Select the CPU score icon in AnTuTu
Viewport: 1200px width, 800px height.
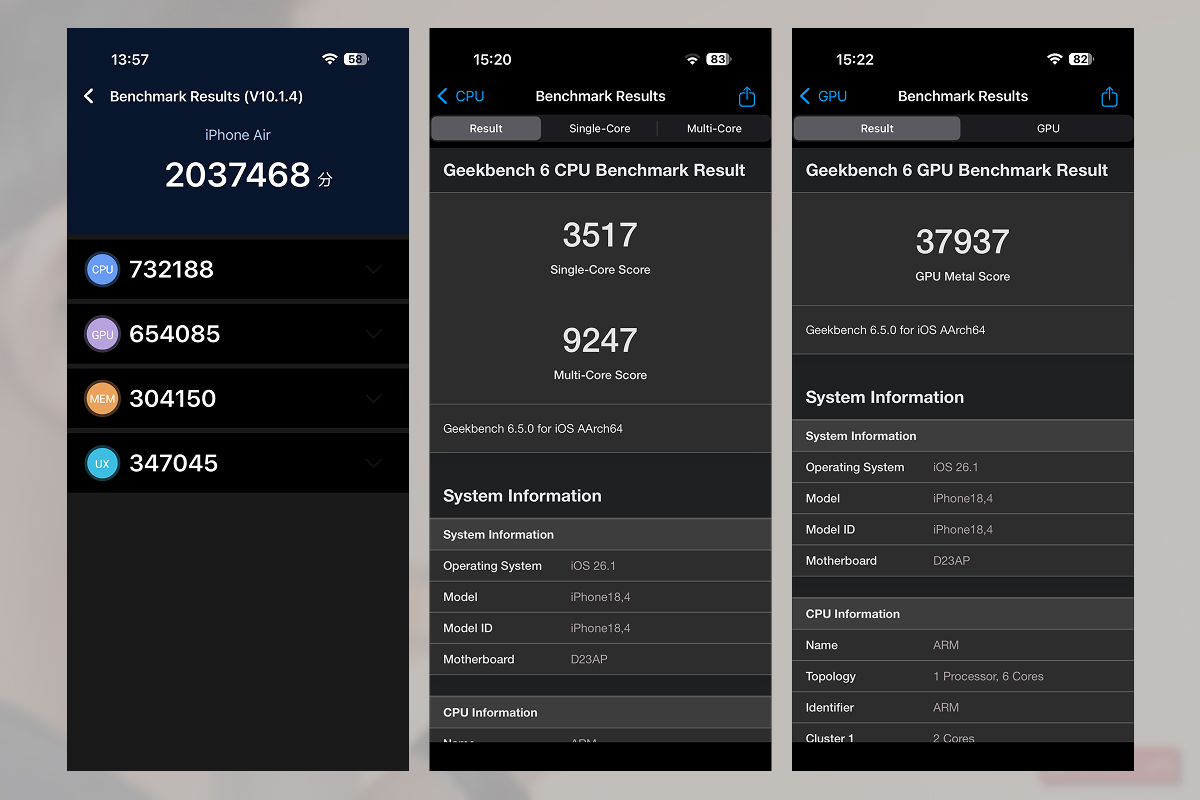102,269
